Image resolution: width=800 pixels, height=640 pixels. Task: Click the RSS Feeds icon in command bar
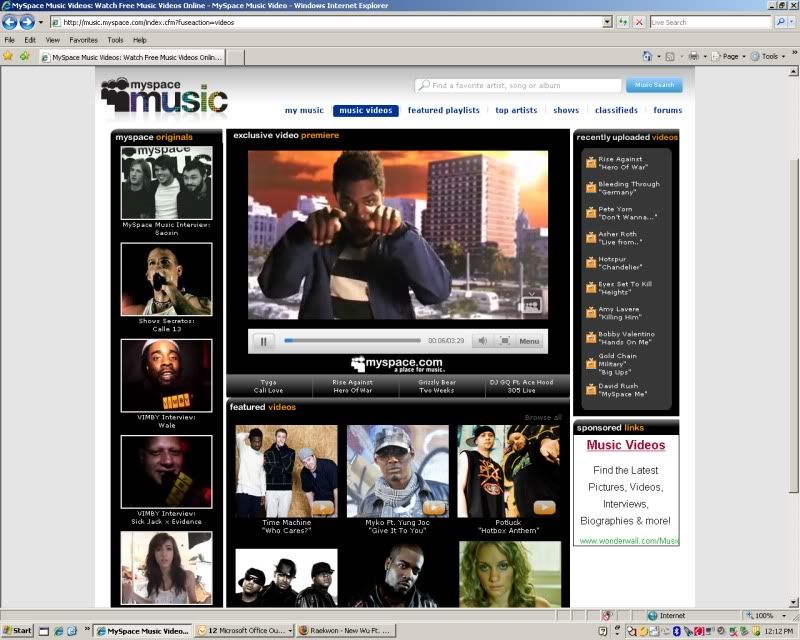tap(670, 57)
